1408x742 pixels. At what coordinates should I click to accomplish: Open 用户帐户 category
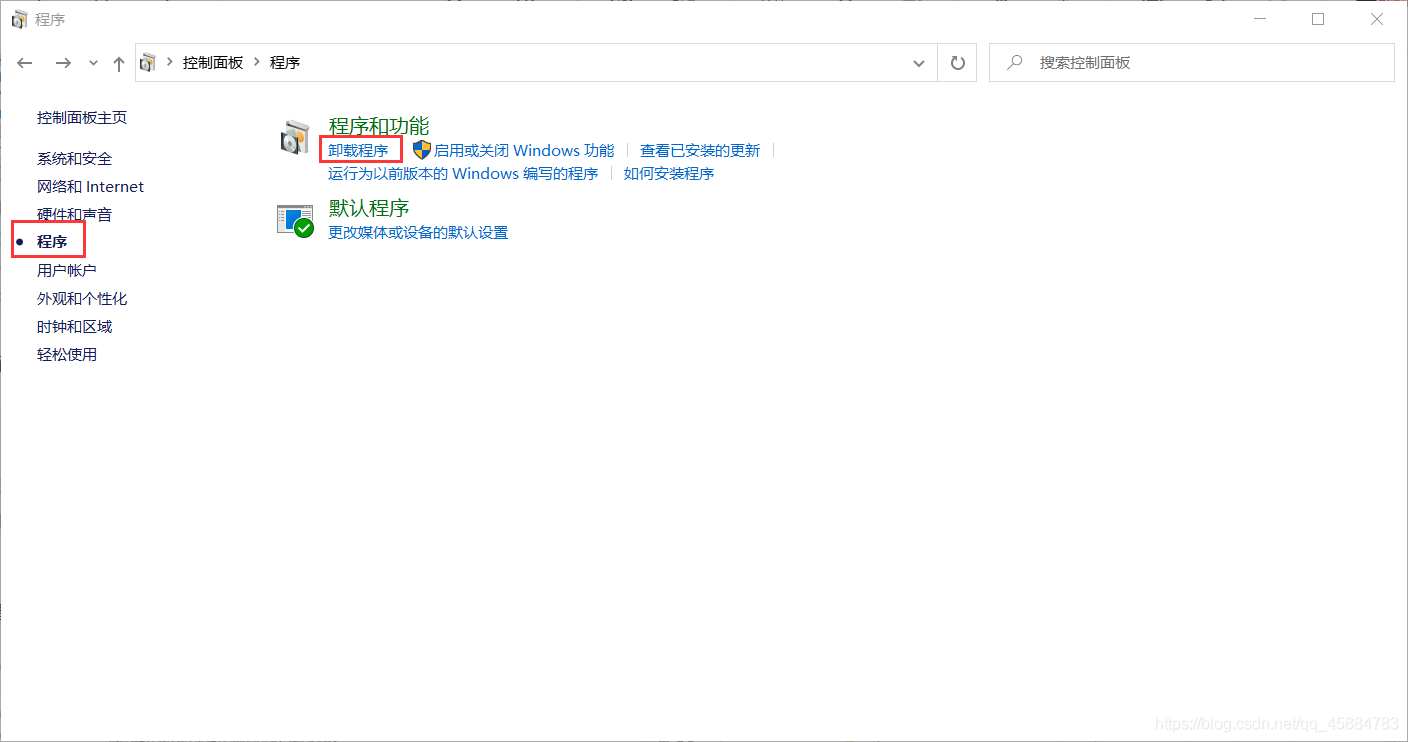[67, 270]
